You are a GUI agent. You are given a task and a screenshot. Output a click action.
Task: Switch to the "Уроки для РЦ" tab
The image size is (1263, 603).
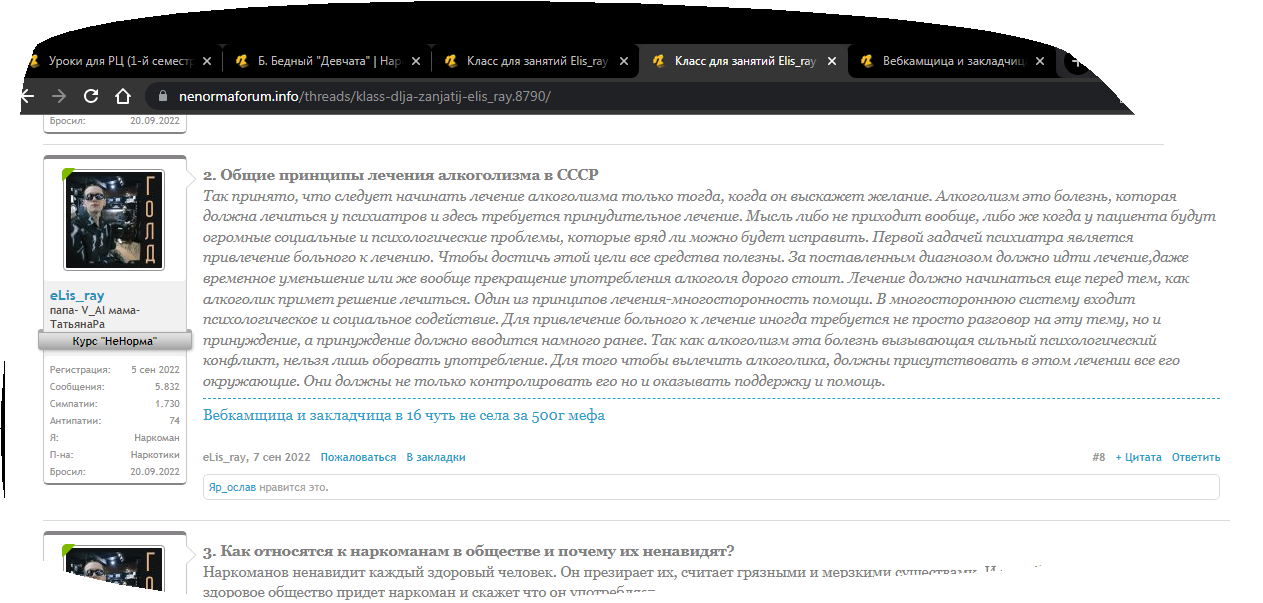pyautogui.click(x=118, y=61)
